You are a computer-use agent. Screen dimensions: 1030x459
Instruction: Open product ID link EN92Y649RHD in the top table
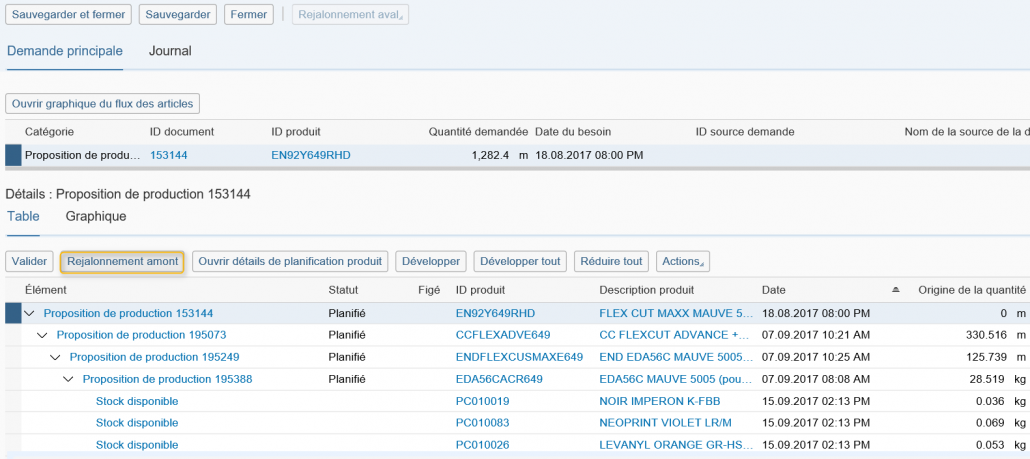coord(311,156)
